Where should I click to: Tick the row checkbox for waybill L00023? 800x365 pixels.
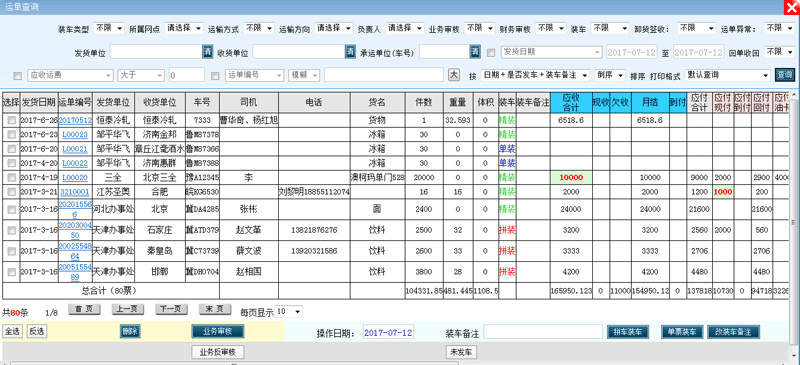11,135
